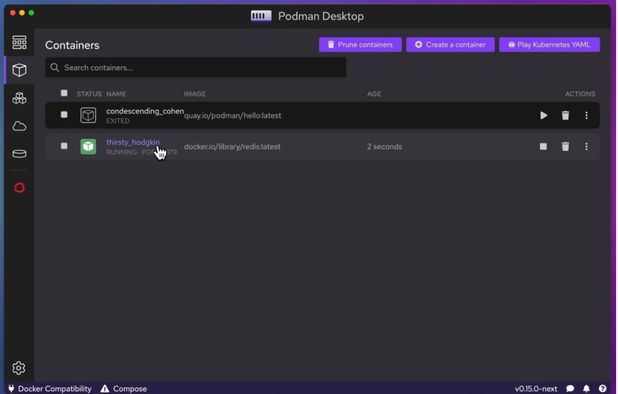This screenshot has height=394, width=618.
Task: Click the exited status icon of condescending_cohen
Action: click(x=88, y=115)
